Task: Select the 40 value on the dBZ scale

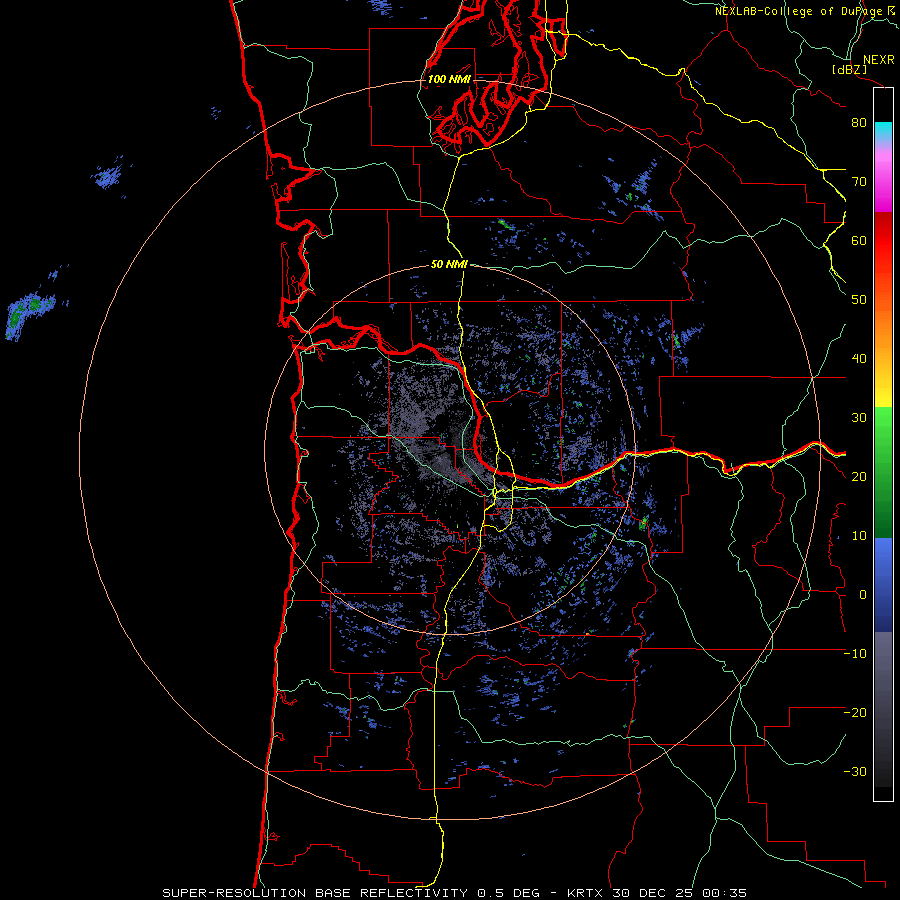Action: (x=859, y=359)
